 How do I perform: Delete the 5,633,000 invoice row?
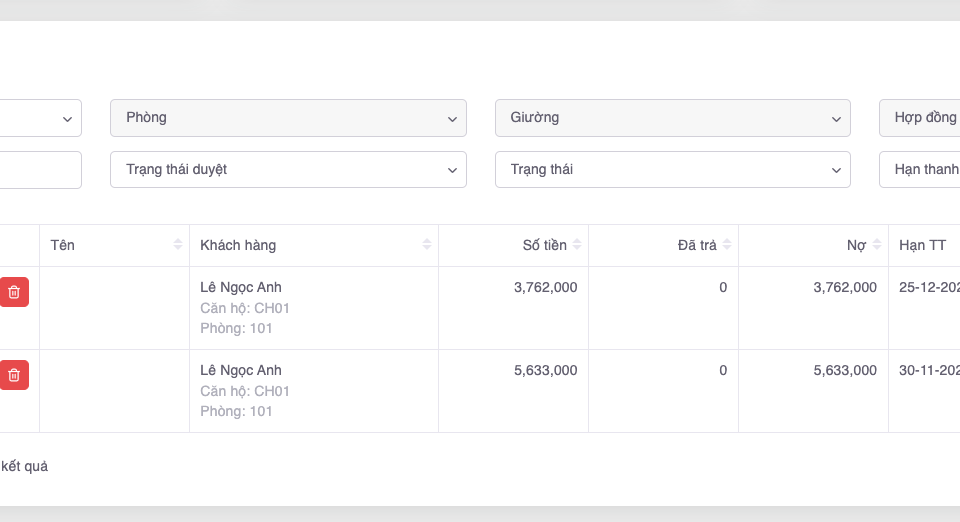[x=14, y=375]
